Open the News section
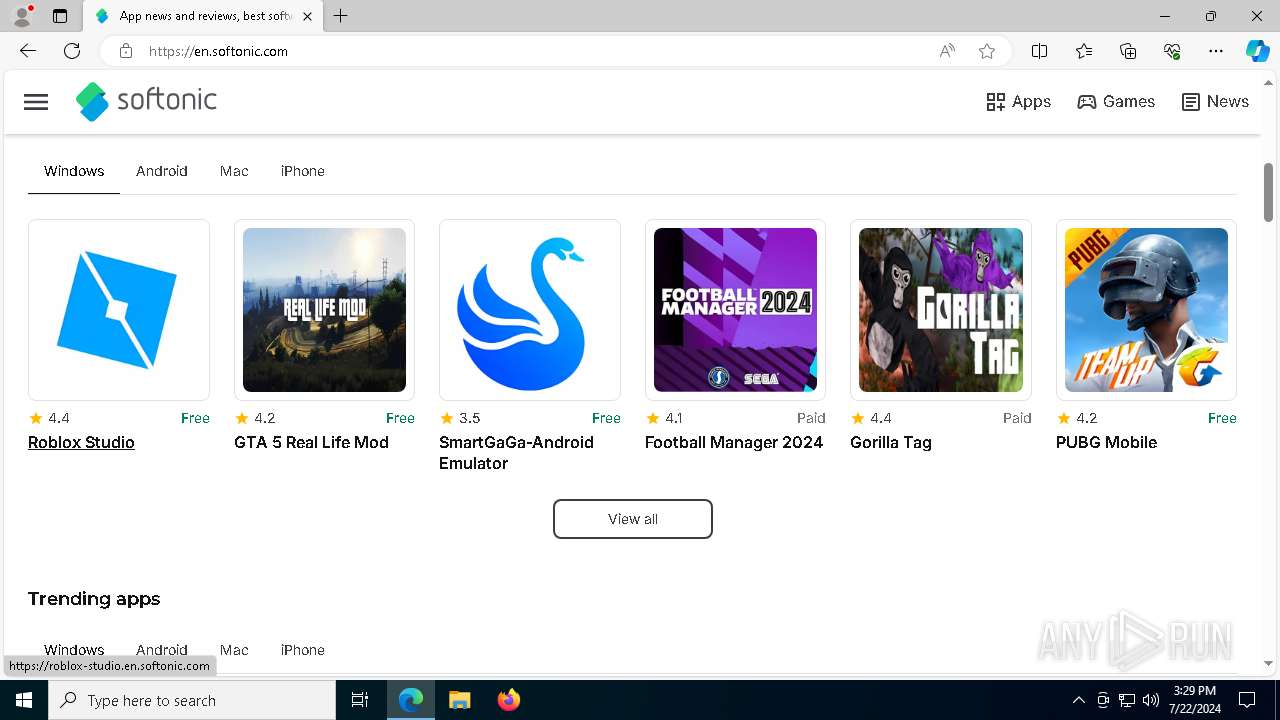The height and width of the screenshot is (720, 1280). [1215, 102]
